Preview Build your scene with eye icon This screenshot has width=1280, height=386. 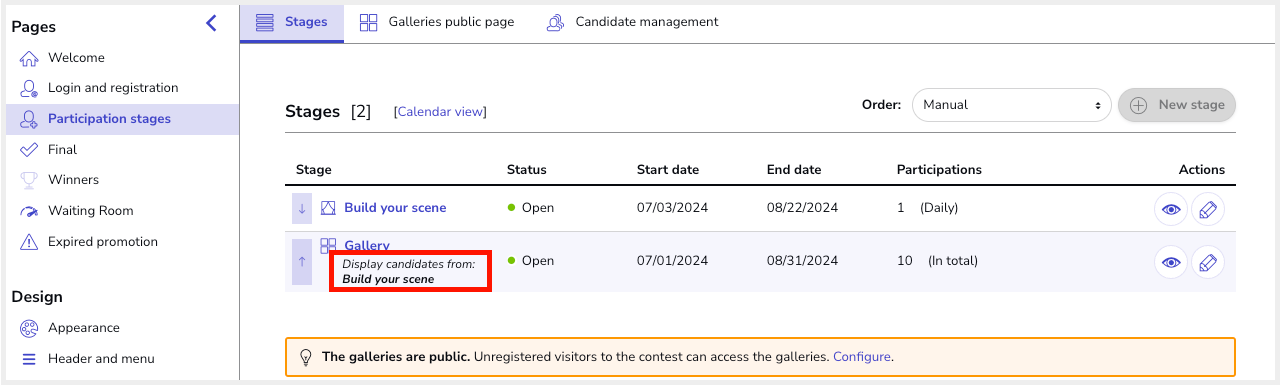coord(1171,209)
